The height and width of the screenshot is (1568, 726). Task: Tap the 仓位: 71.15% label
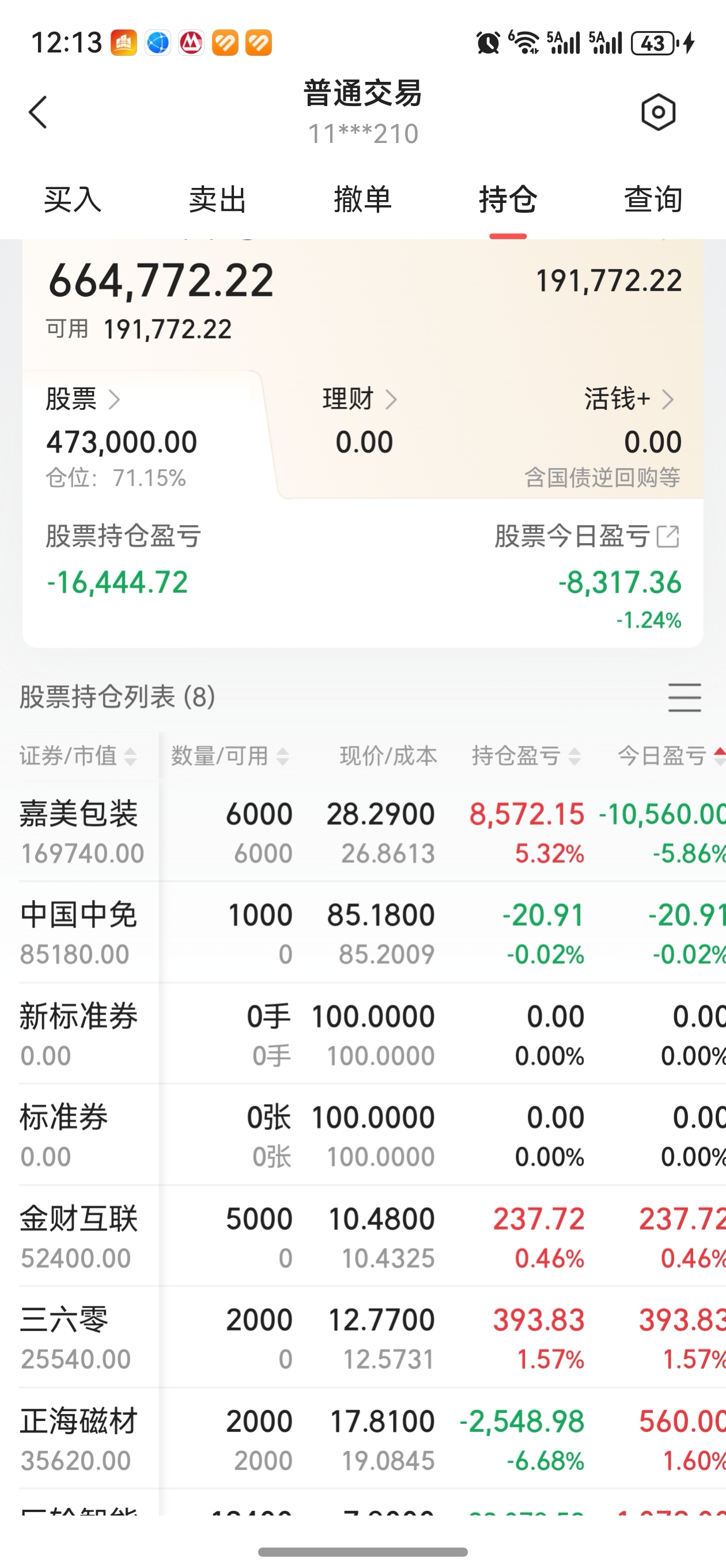(116, 478)
